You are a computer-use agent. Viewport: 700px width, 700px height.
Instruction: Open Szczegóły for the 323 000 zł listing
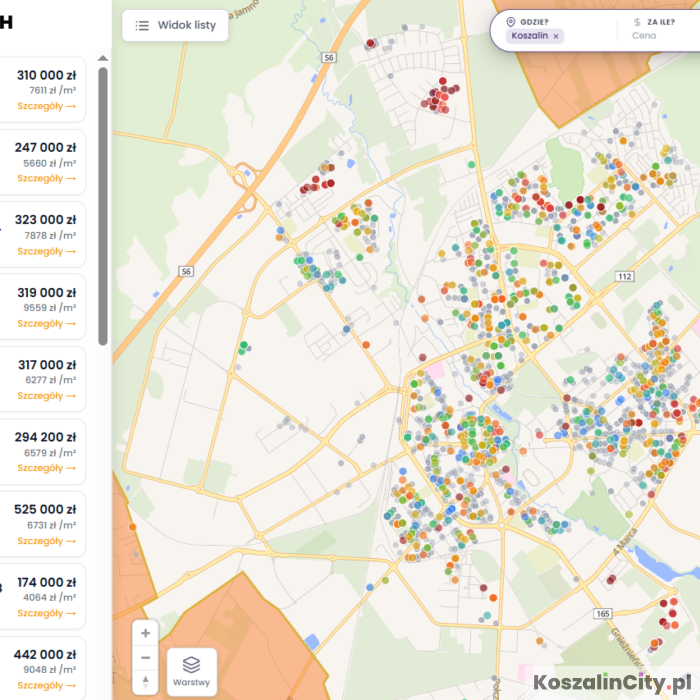pyautogui.click(x=46, y=251)
